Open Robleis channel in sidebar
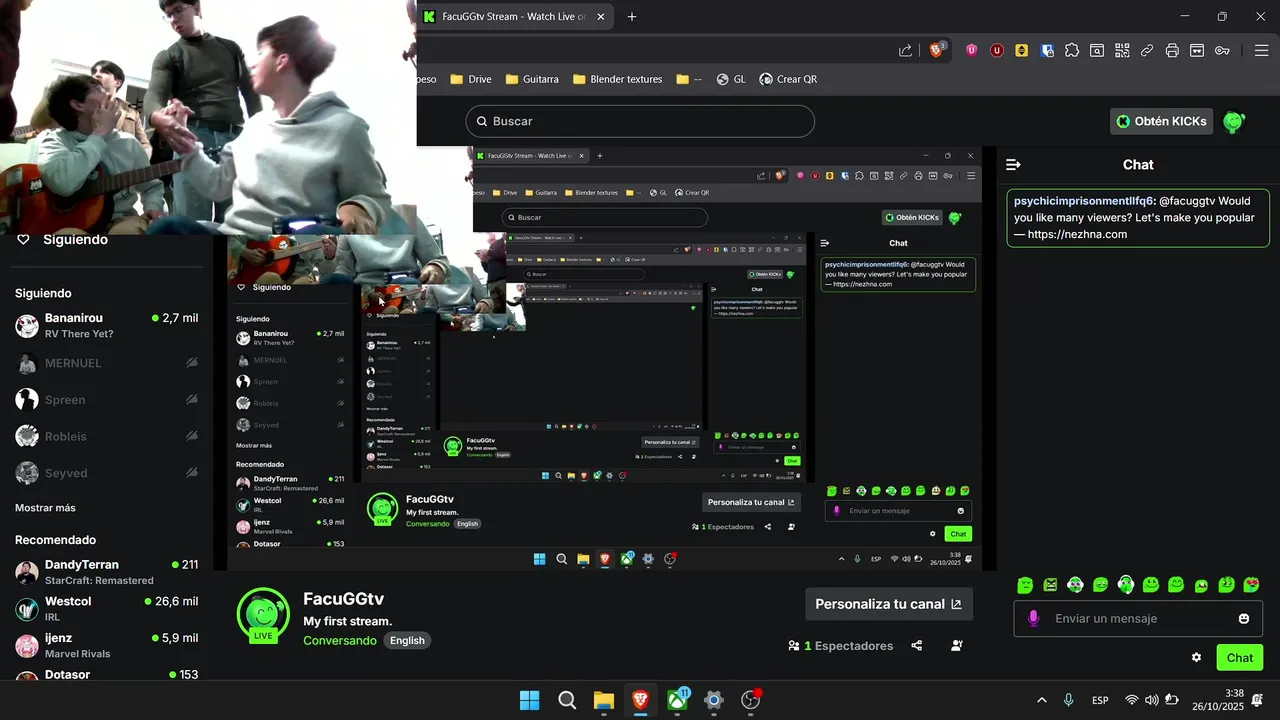Image resolution: width=1280 pixels, height=720 pixels. point(106,436)
